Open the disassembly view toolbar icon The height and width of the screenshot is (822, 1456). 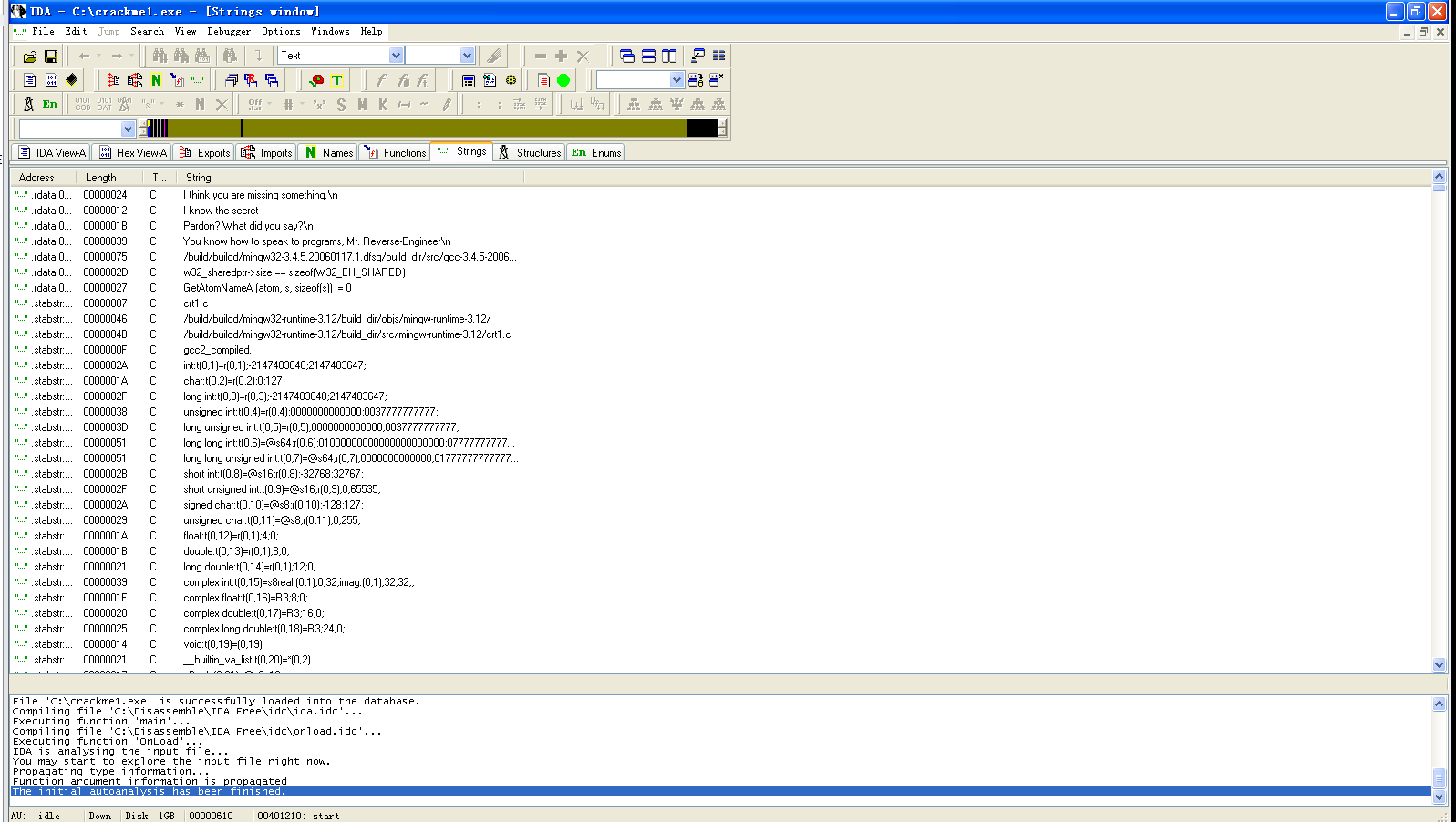(x=30, y=80)
